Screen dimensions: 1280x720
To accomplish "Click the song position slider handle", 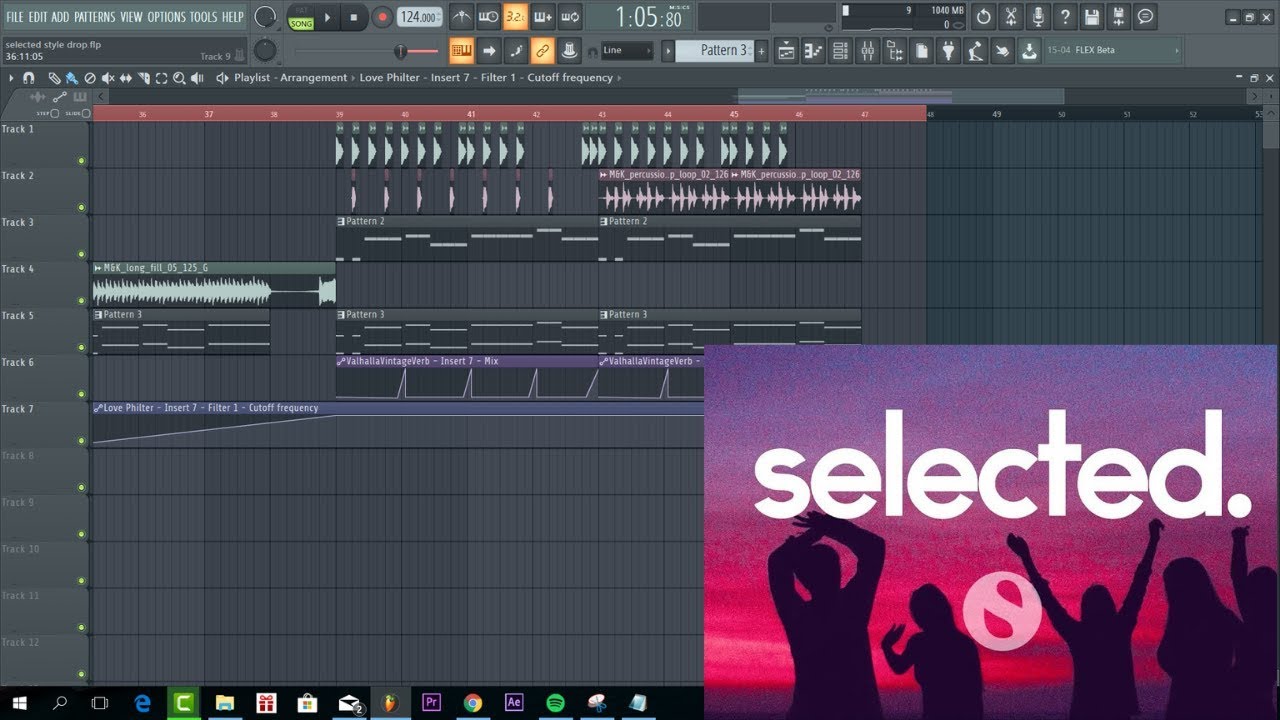I will (x=400, y=51).
